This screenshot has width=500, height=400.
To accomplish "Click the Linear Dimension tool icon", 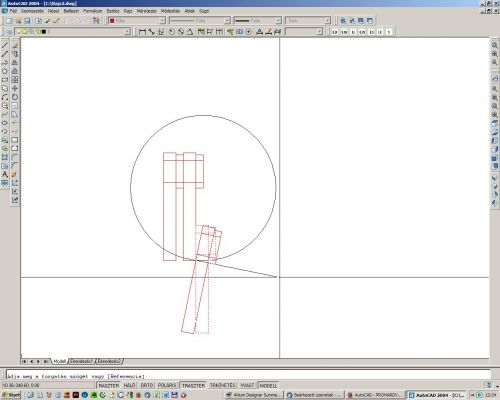I will (x=142, y=32).
